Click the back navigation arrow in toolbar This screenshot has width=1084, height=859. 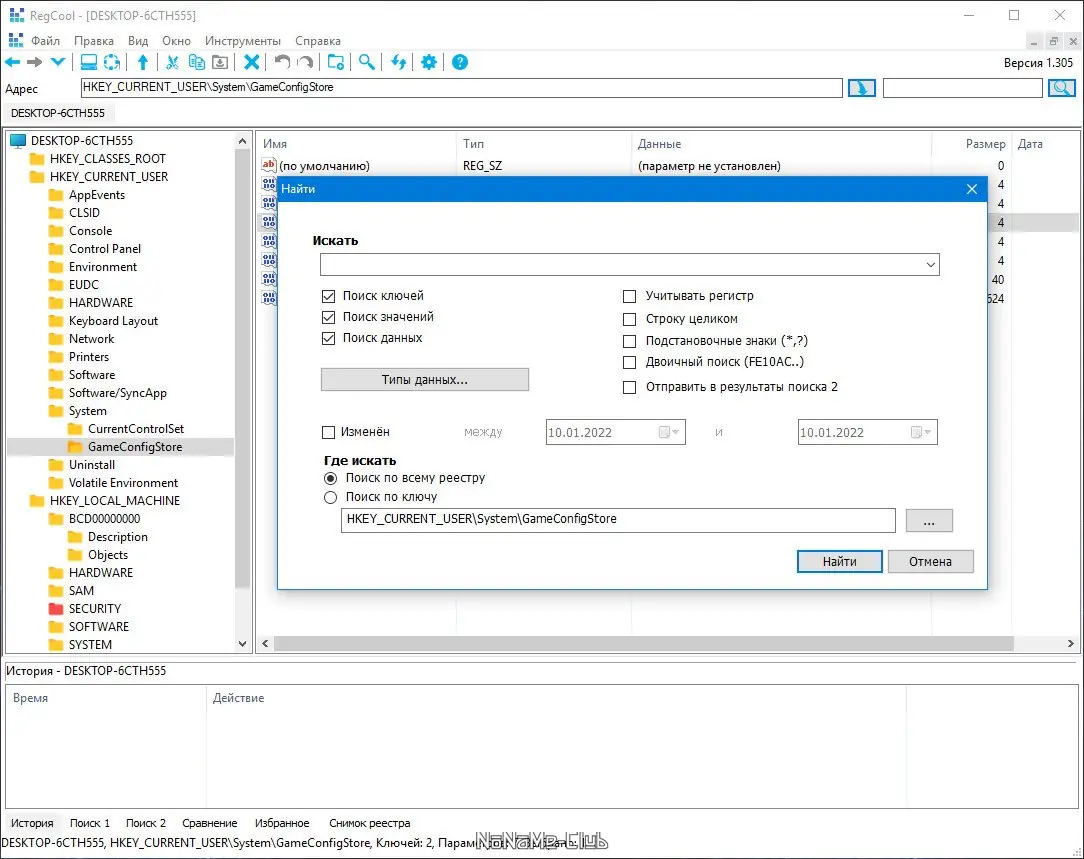(x=13, y=62)
